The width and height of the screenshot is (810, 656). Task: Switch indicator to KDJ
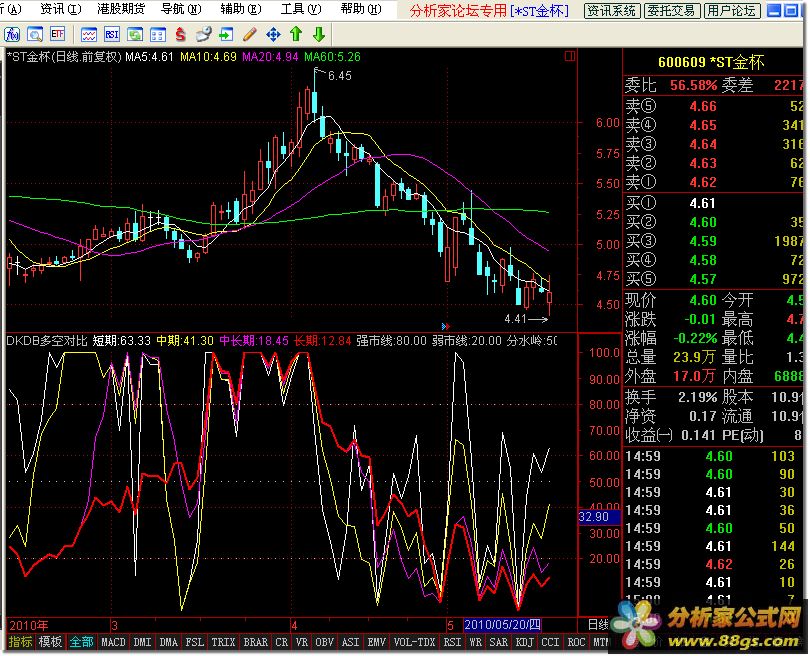coord(524,642)
